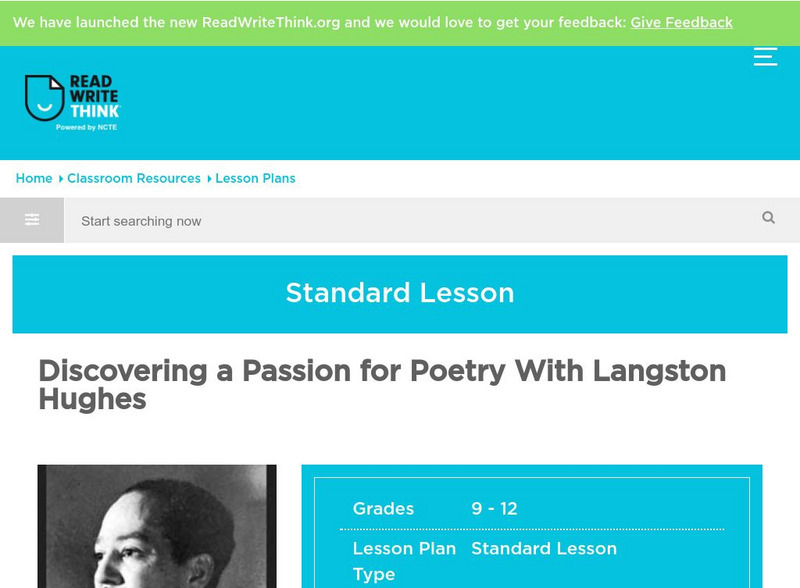This screenshot has height=588, width=800.
Task: Click the green launch announcement text
Action: coord(319,22)
